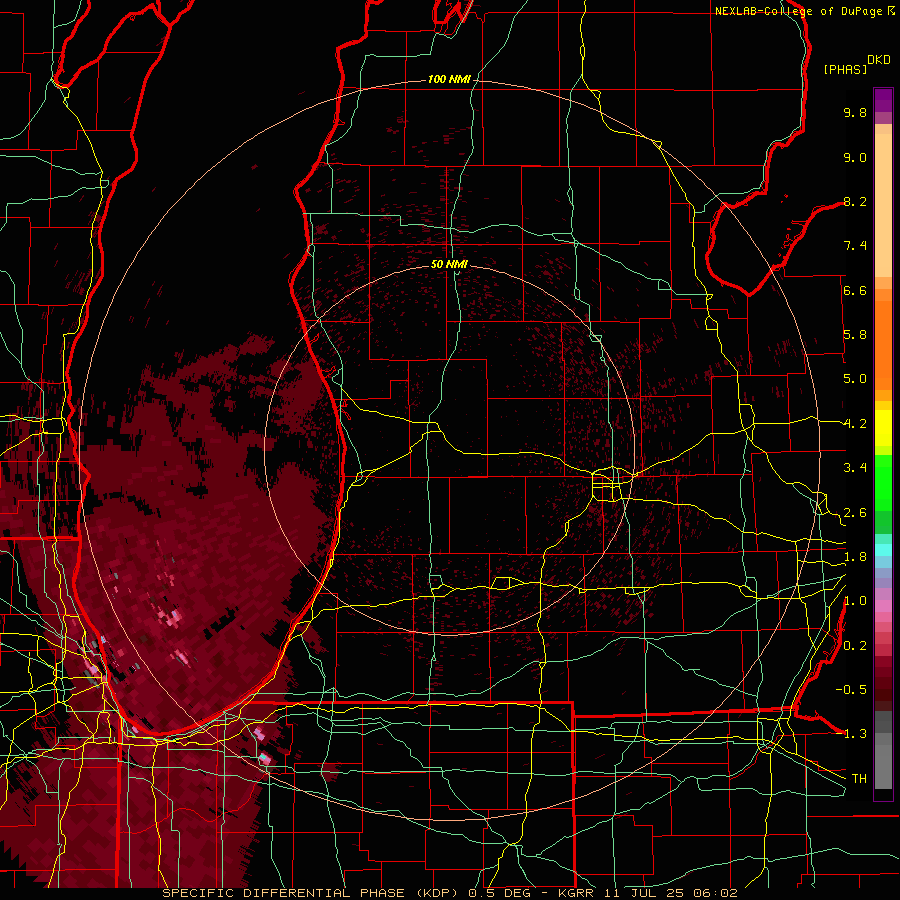Image resolution: width=900 pixels, height=900 pixels.
Task: Select the 7.4 scale value
Action: coord(855,246)
